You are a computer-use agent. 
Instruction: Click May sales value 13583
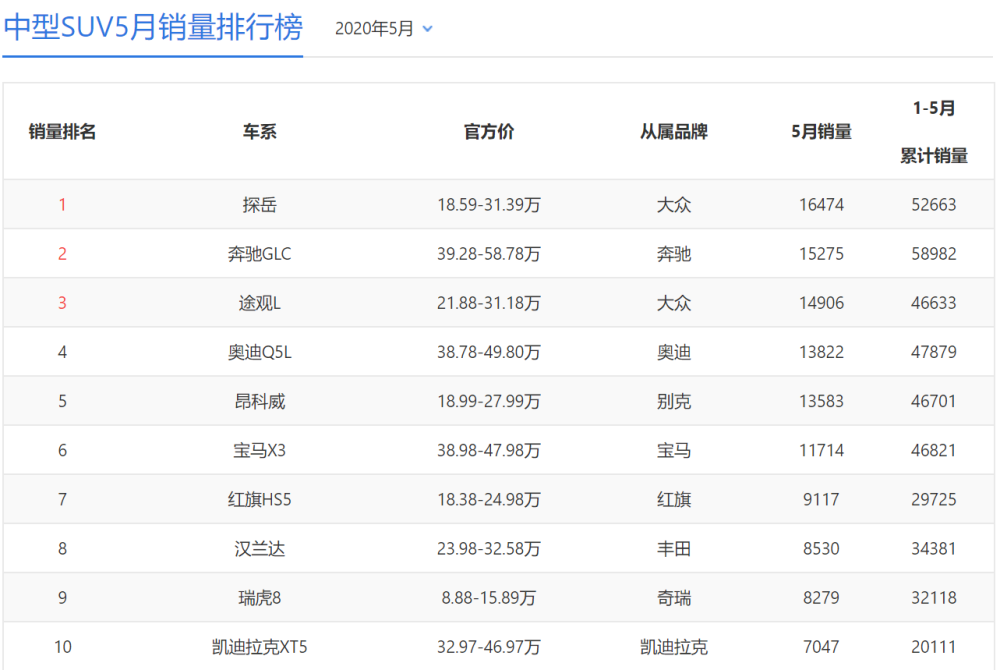click(821, 401)
